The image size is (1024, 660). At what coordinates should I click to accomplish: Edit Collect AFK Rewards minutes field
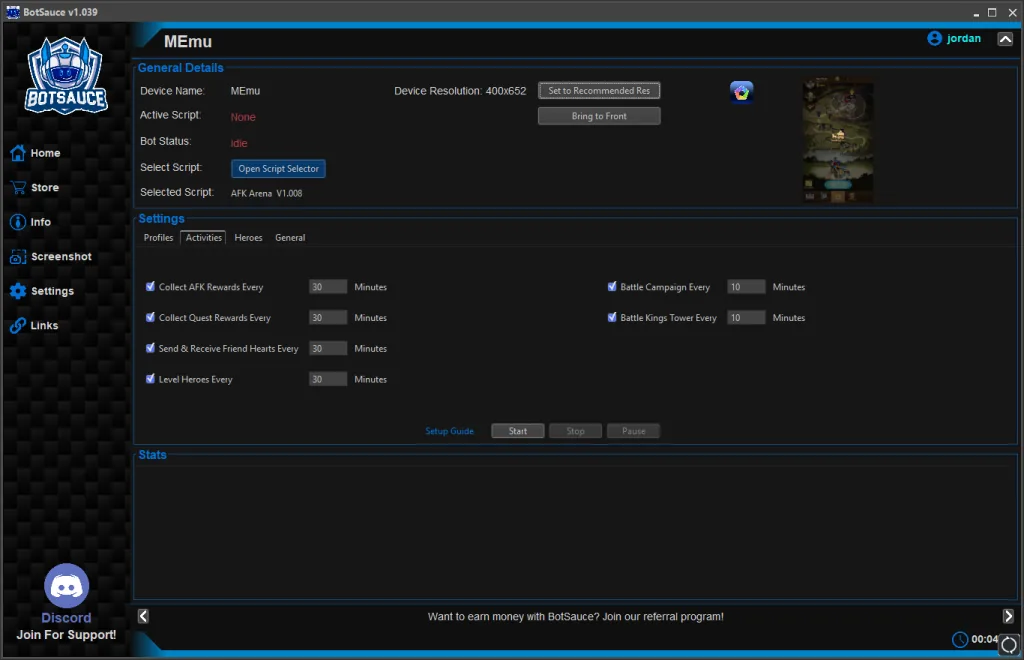point(328,287)
